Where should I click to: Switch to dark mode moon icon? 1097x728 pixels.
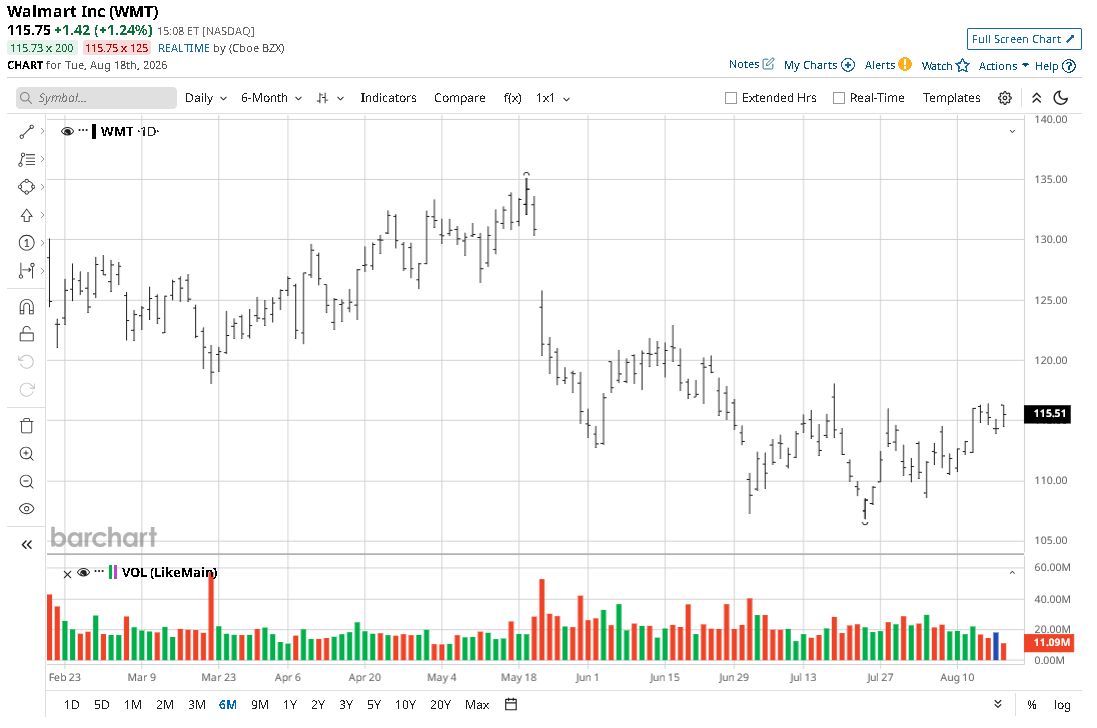[x=1061, y=98]
